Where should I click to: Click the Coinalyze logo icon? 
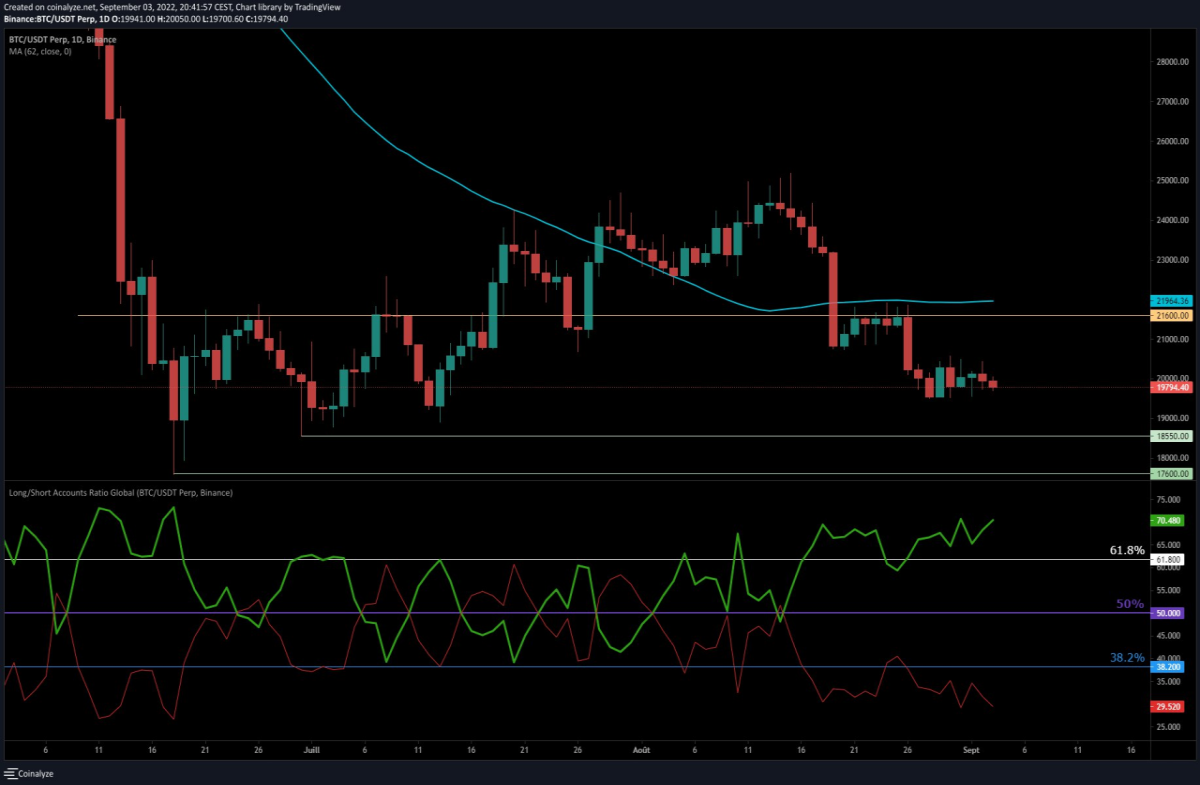(x=12, y=774)
